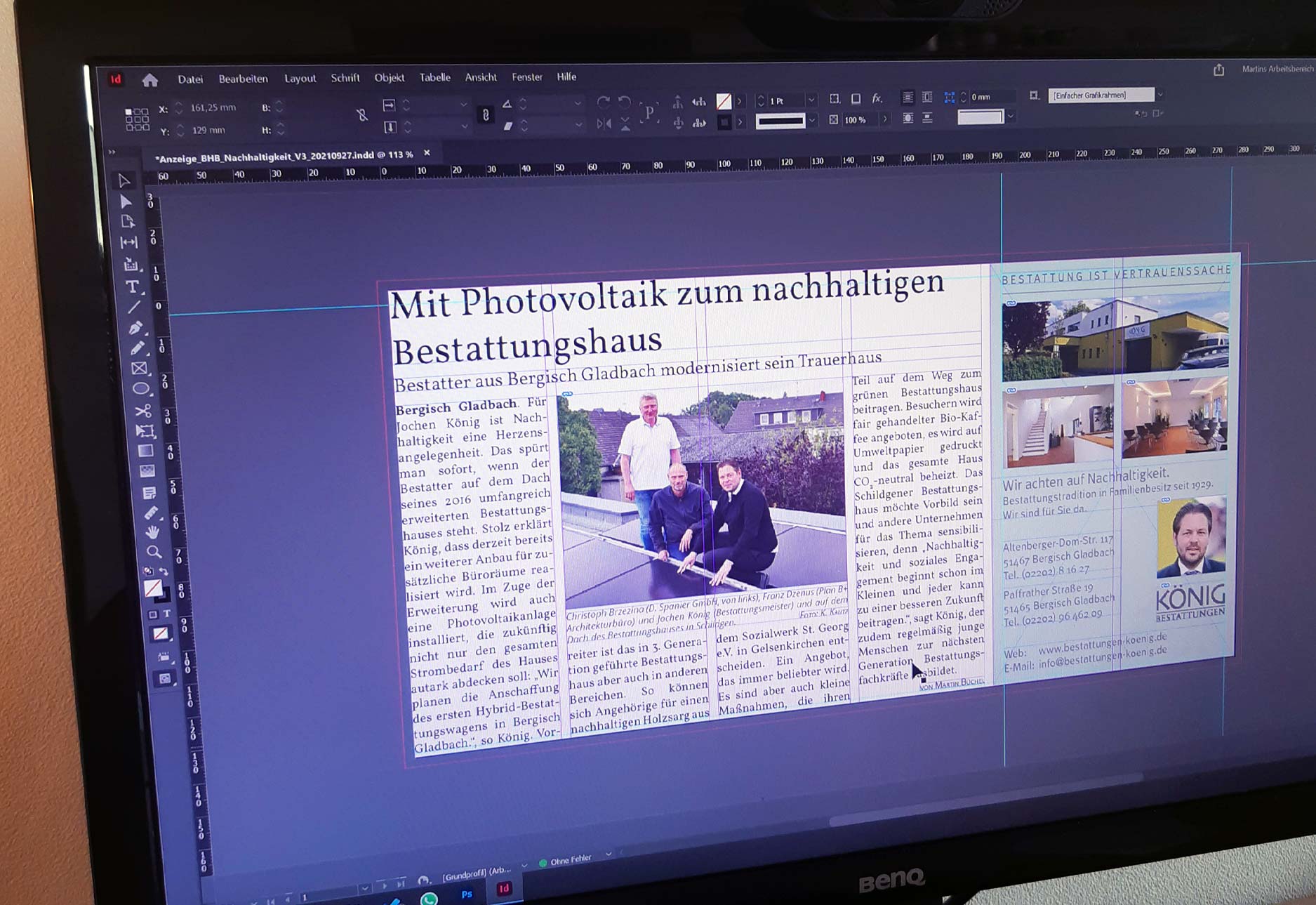This screenshot has width=1316, height=905.
Task: Open the stroke weight 1 Pt dropdown
Action: click(811, 100)
